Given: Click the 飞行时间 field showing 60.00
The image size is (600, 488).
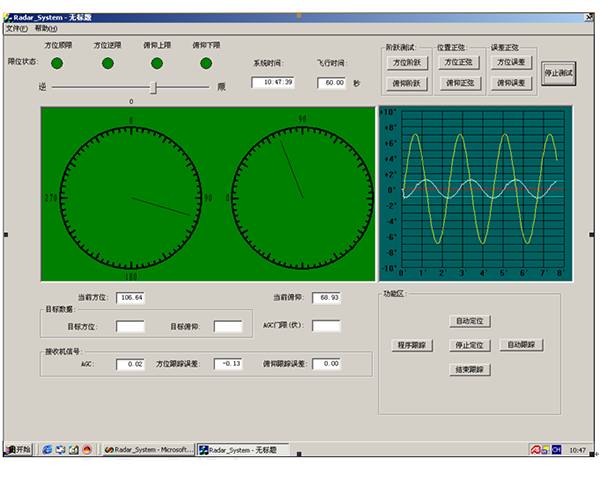Looking at the screenshot, I should [331, 83].
